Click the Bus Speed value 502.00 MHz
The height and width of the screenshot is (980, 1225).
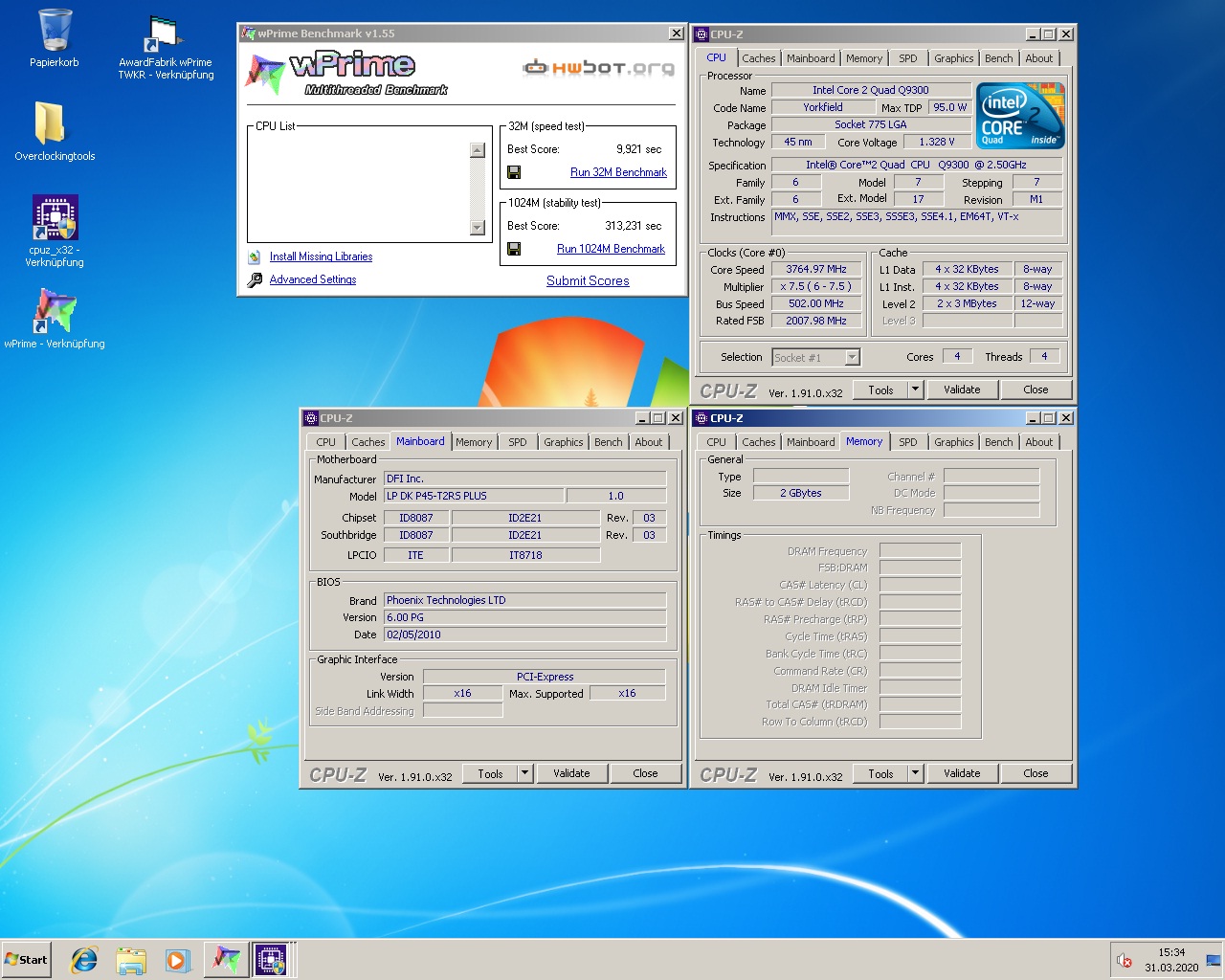816,303
